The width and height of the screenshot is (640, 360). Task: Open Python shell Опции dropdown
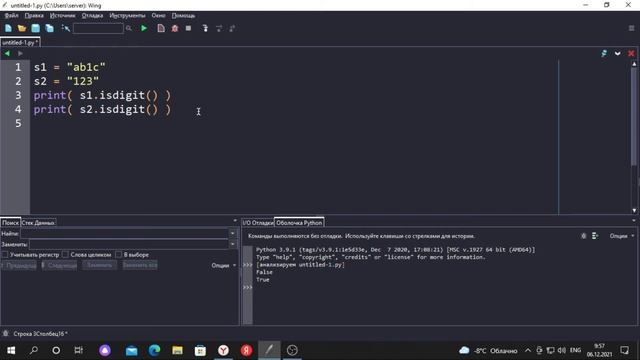622,236
